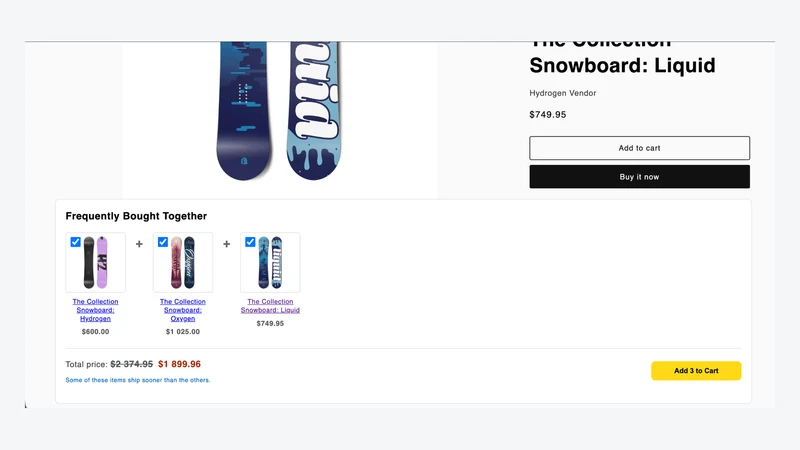800x450 pixels.
Task: Follow the Collection Snowboard: Oxygen link
Action: 183,310
